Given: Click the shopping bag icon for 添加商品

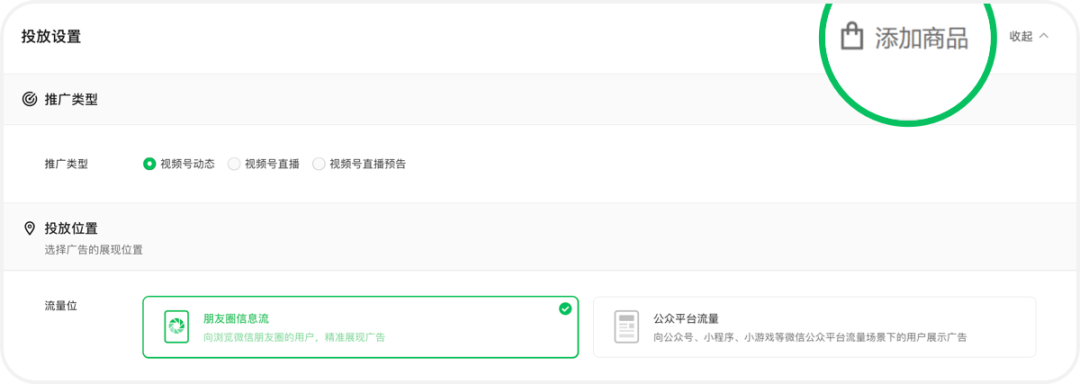Looking at the screenshot, I should [x=852, y=36].
